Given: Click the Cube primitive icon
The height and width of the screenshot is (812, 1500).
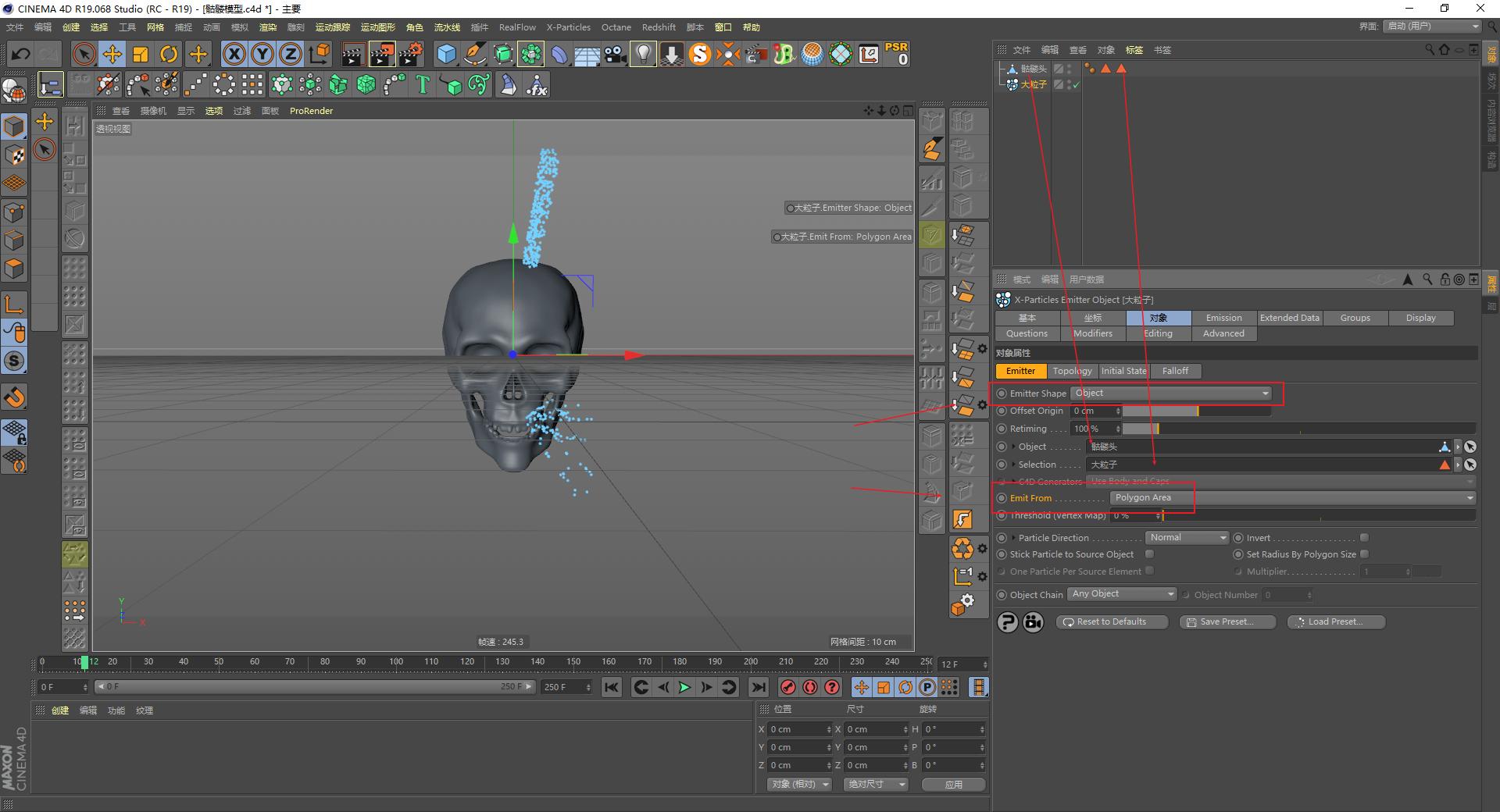Looking at the screenshot, I should [446, 54].
